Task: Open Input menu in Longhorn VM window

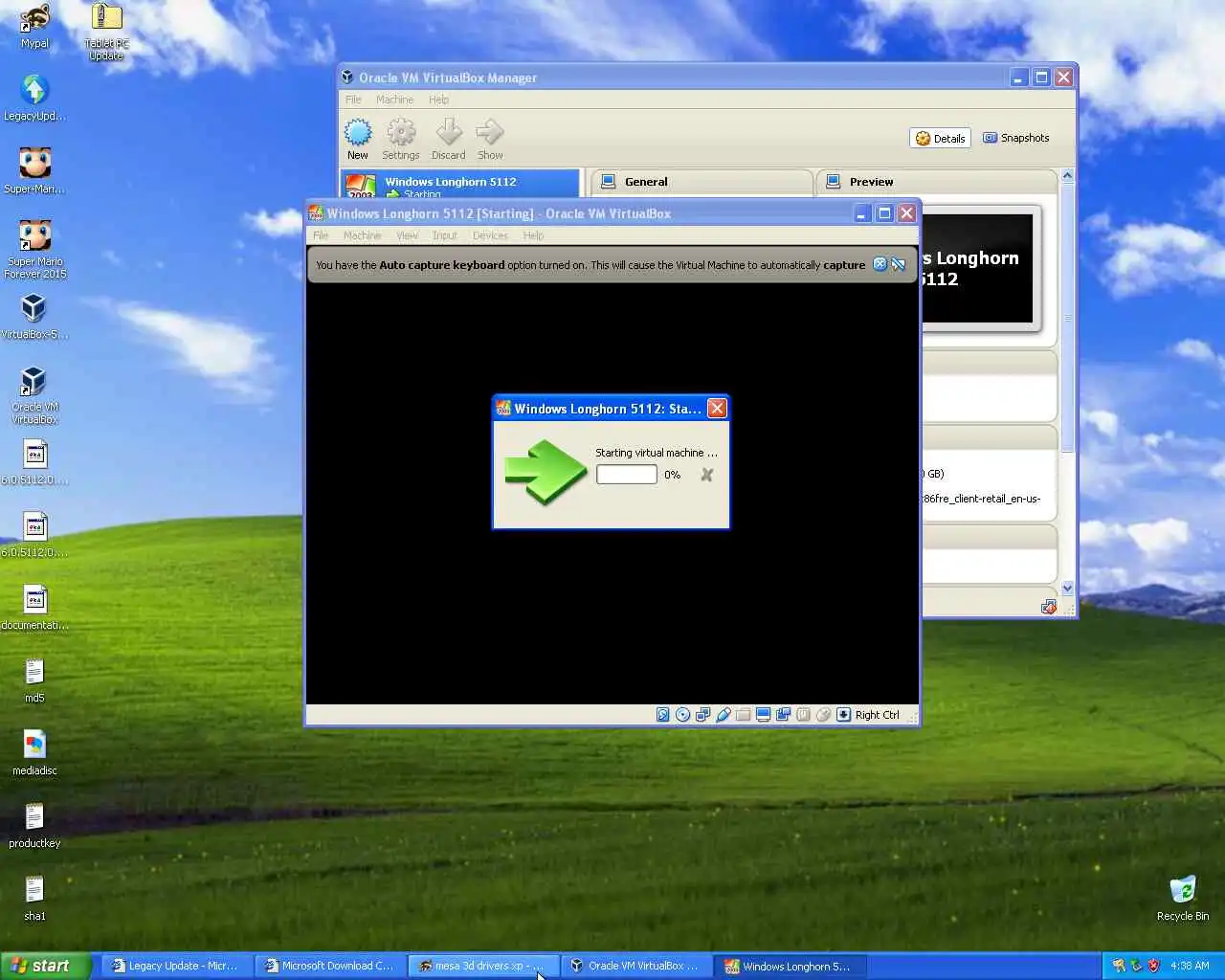Action: 444,235
